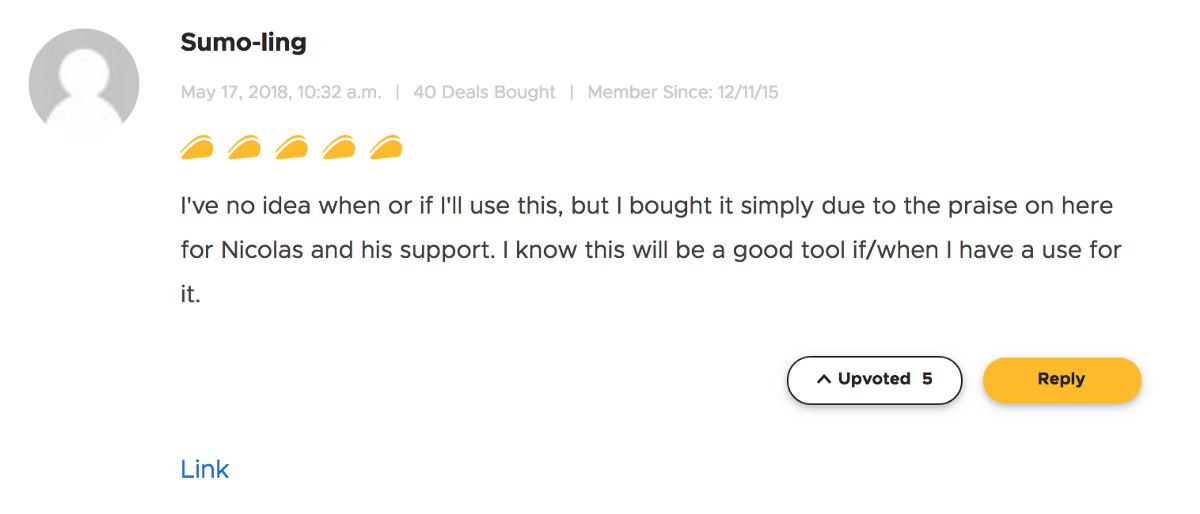Click the upvote count number 5

[x=927, y=380]
